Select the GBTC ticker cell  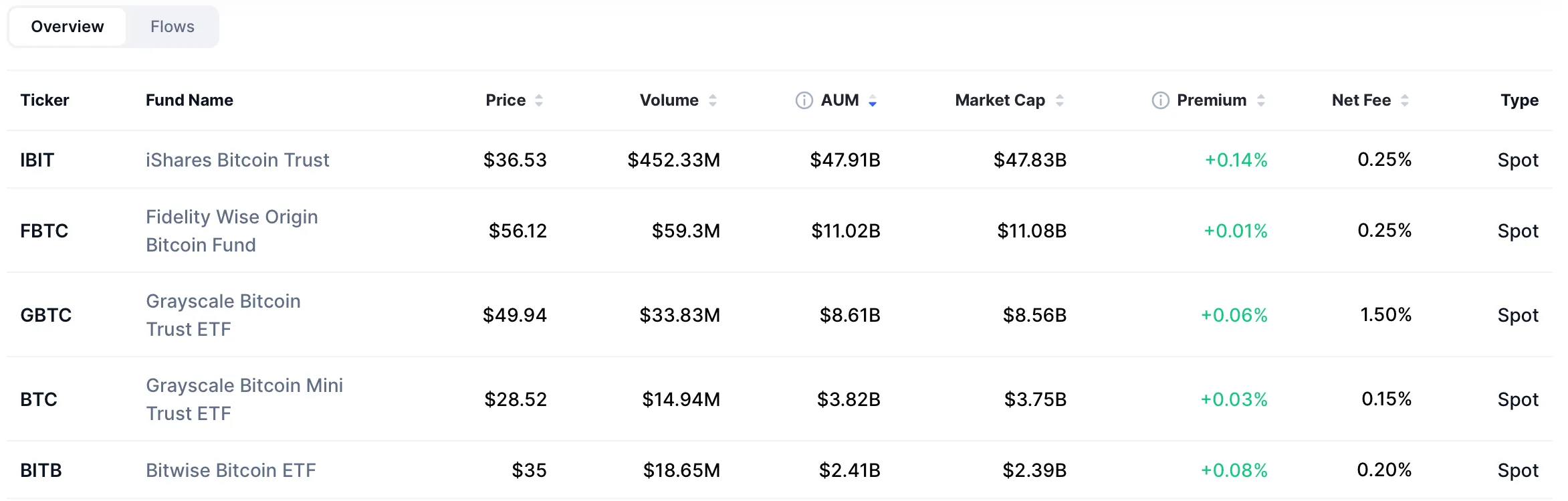coord(45,315)
